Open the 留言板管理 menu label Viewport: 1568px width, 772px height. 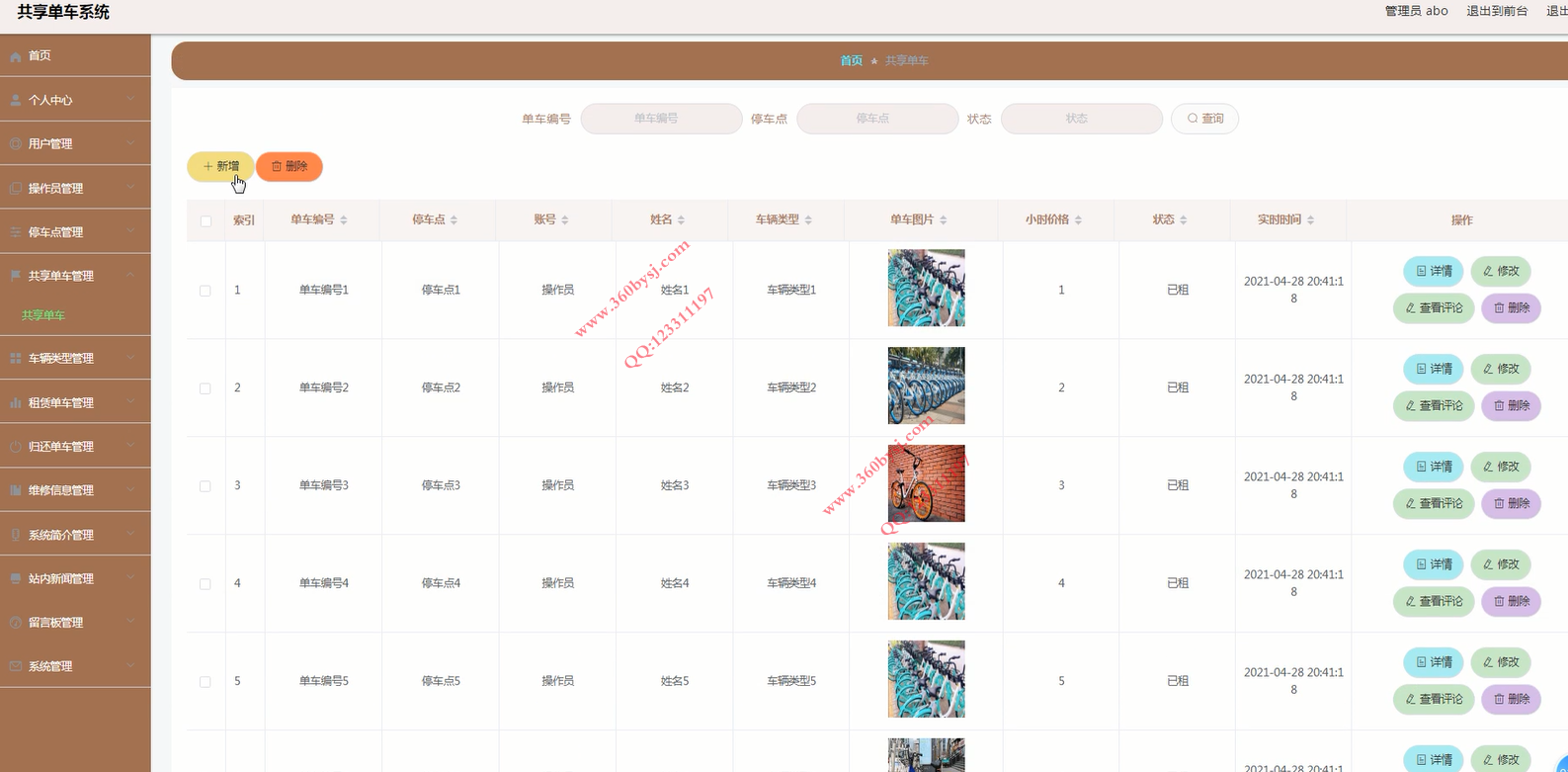tap(55, 623)
